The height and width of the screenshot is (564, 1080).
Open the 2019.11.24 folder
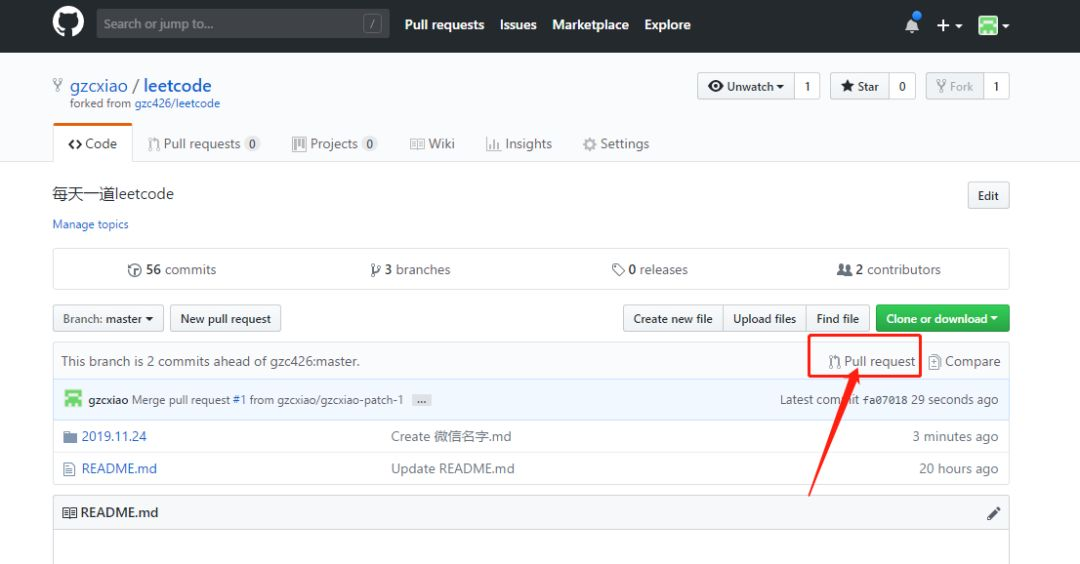[114, 436]
